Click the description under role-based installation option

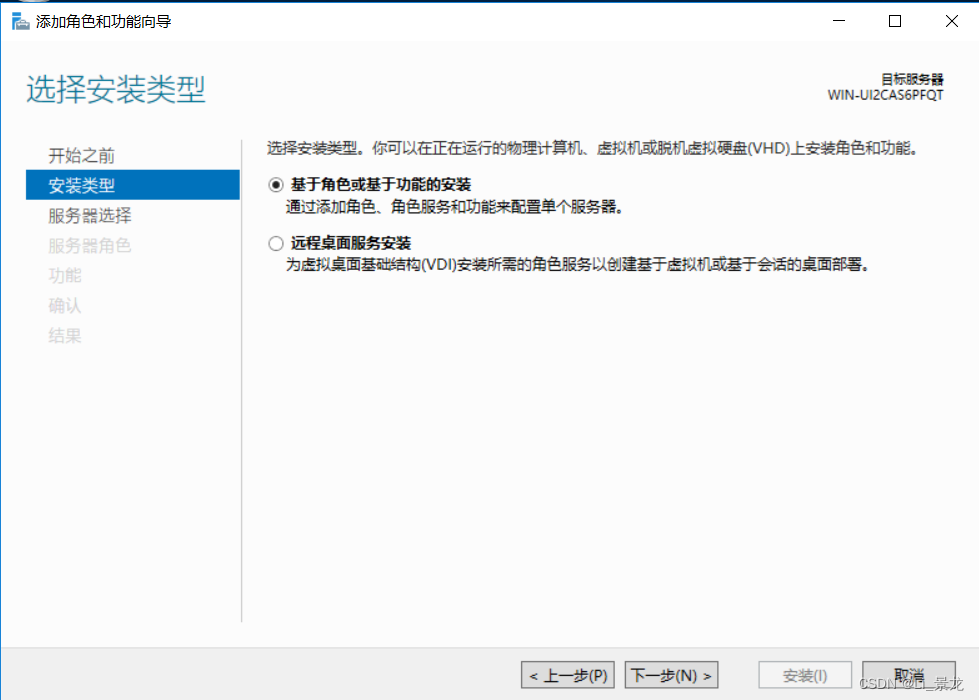tap(455, 207)
